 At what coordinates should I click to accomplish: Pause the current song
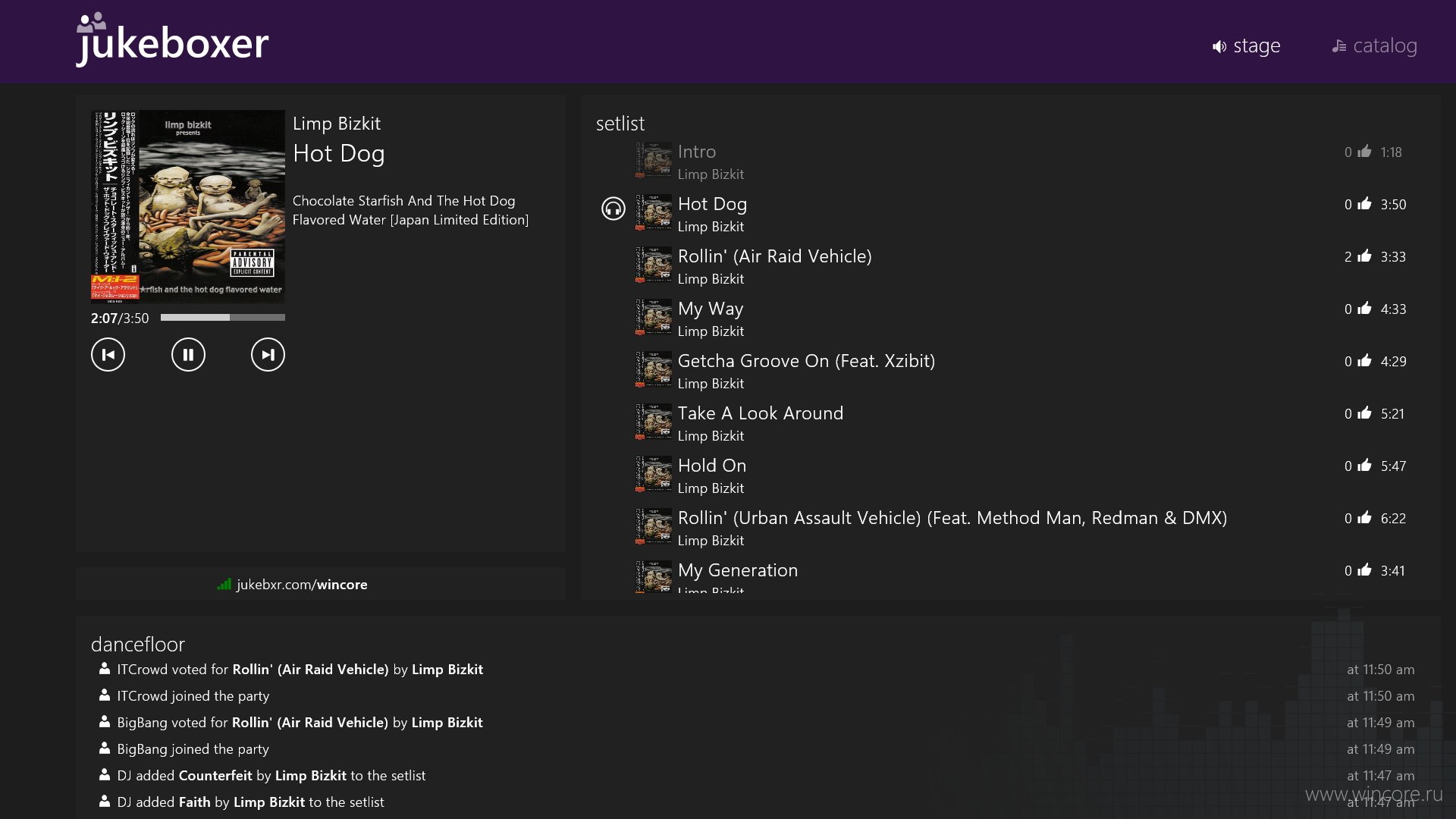188,354
